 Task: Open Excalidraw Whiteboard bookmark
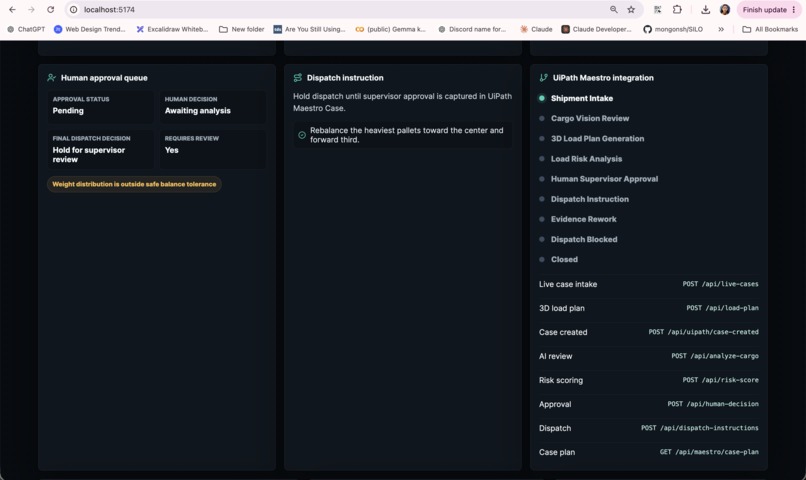click(x=172, y=29)
